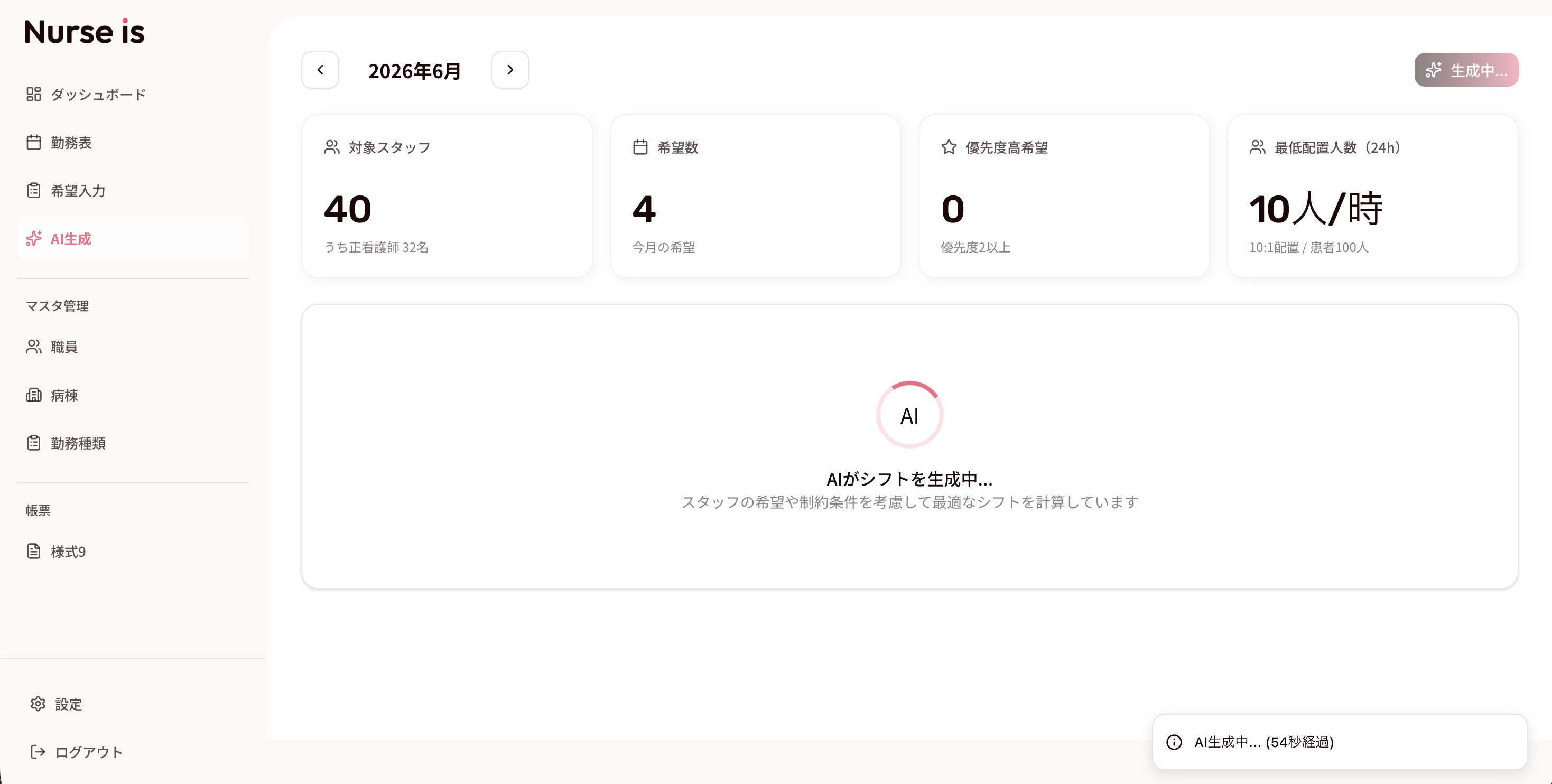This screenshot has height=784, width=1552.
Task: Click the 優先度高希望 card title
Action: click(1007, 147)
